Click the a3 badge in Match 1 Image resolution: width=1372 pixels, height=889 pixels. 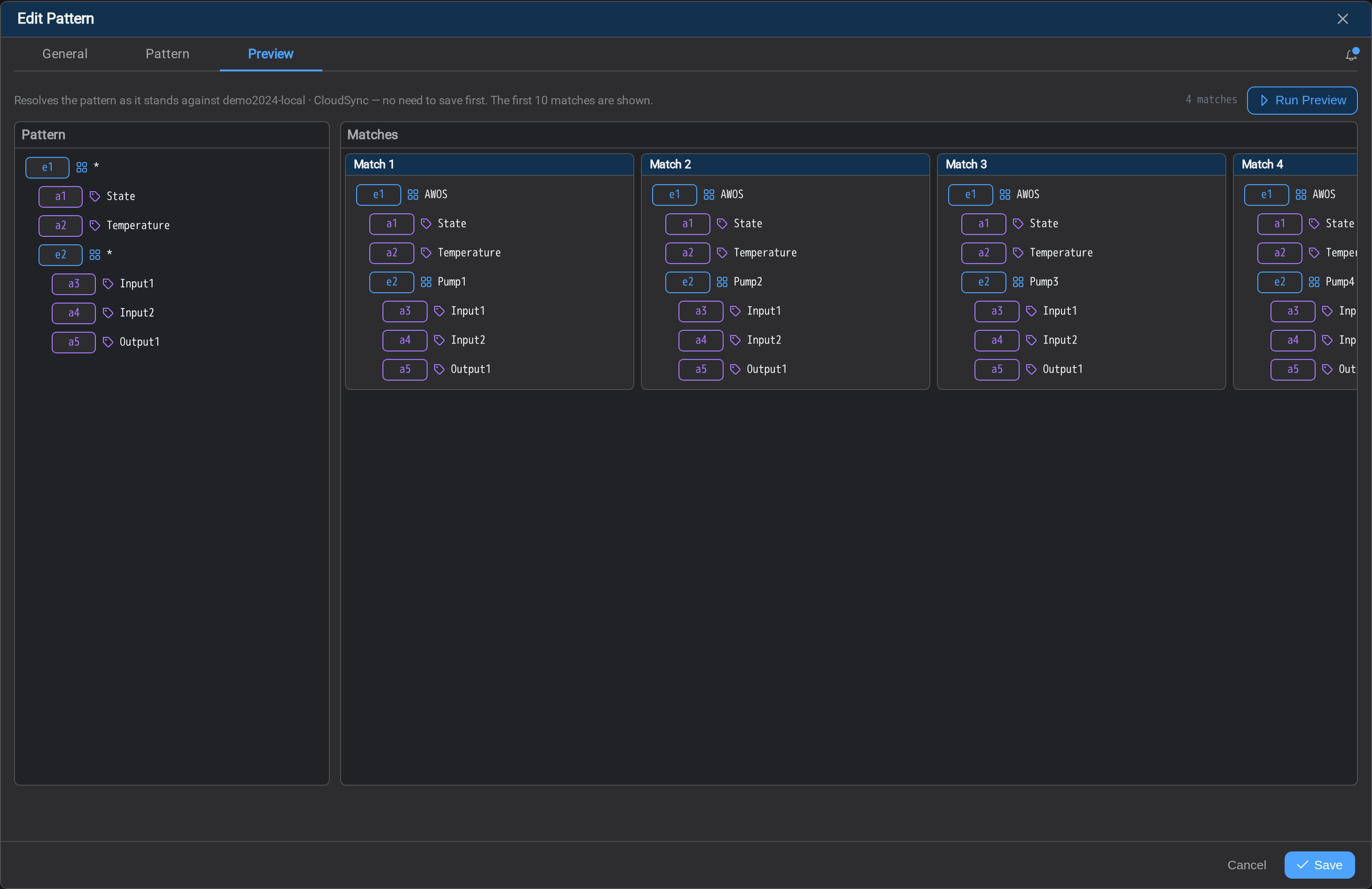(x=405, y=312)
